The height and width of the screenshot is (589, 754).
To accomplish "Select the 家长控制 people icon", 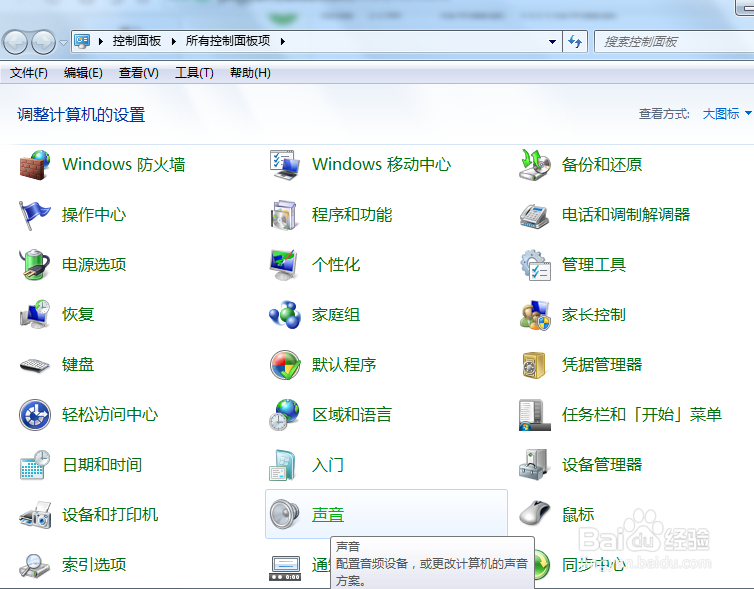I will (535, 314).
